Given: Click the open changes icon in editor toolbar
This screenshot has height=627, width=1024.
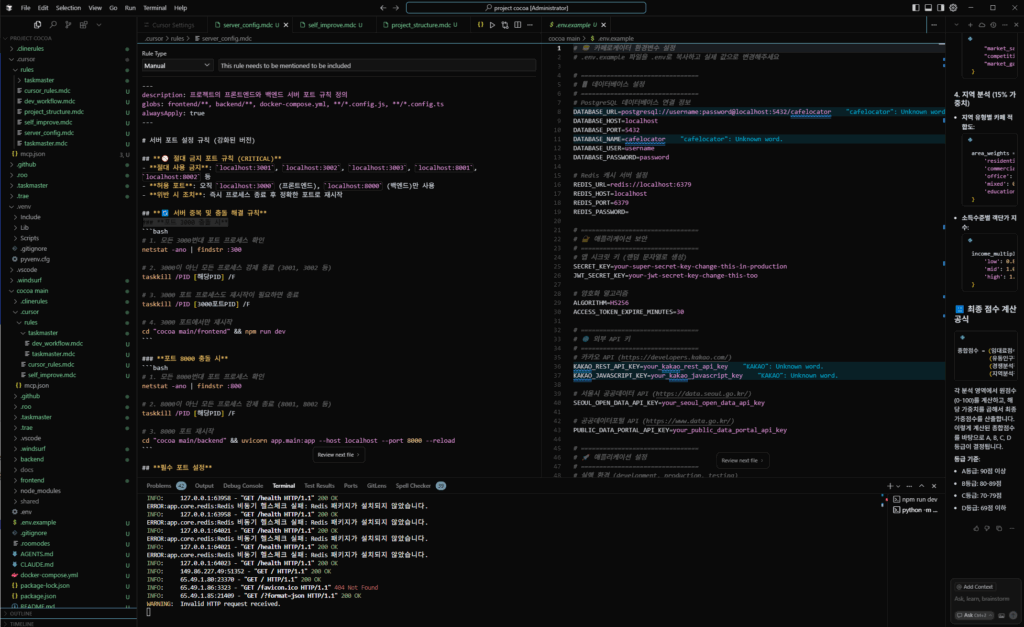Looking at the screenshot, I should 505,25.
